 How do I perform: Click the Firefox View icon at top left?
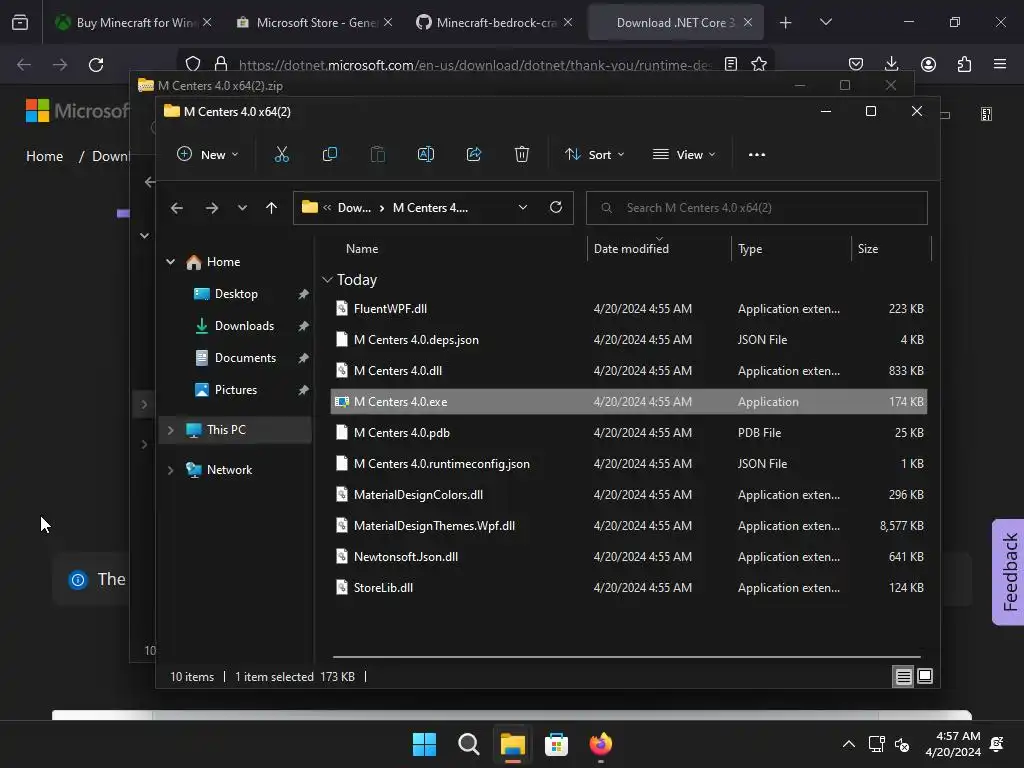(20, 23)
